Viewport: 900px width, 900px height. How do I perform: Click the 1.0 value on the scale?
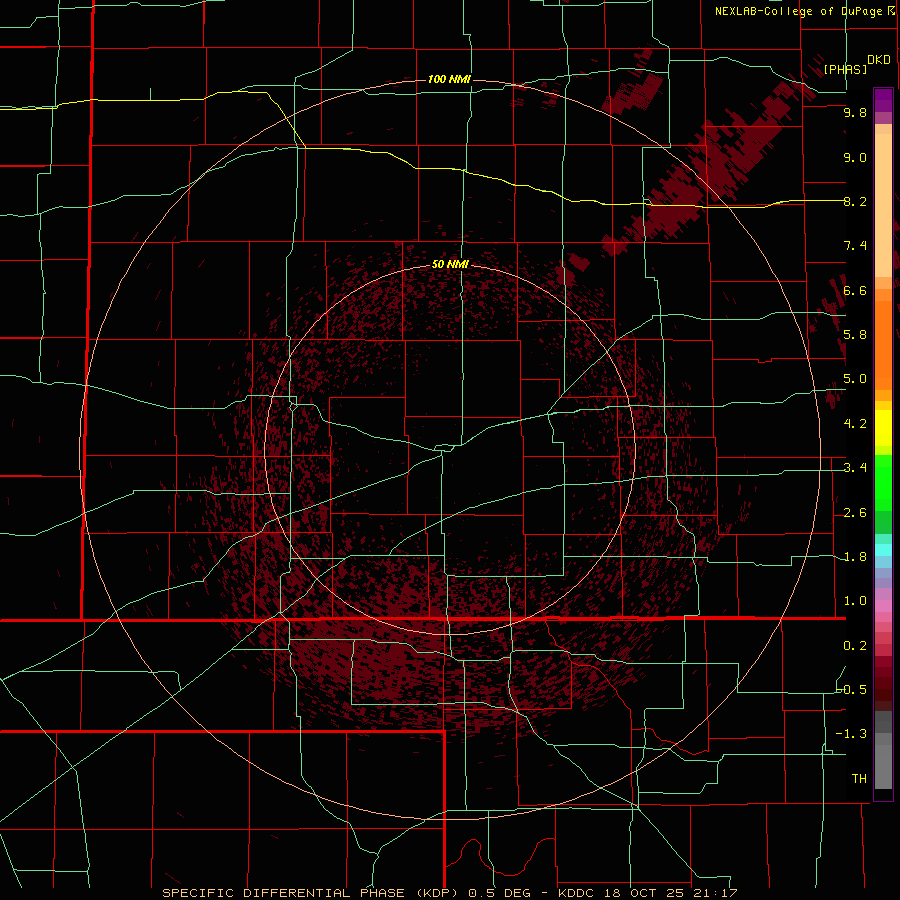(855, 601)
